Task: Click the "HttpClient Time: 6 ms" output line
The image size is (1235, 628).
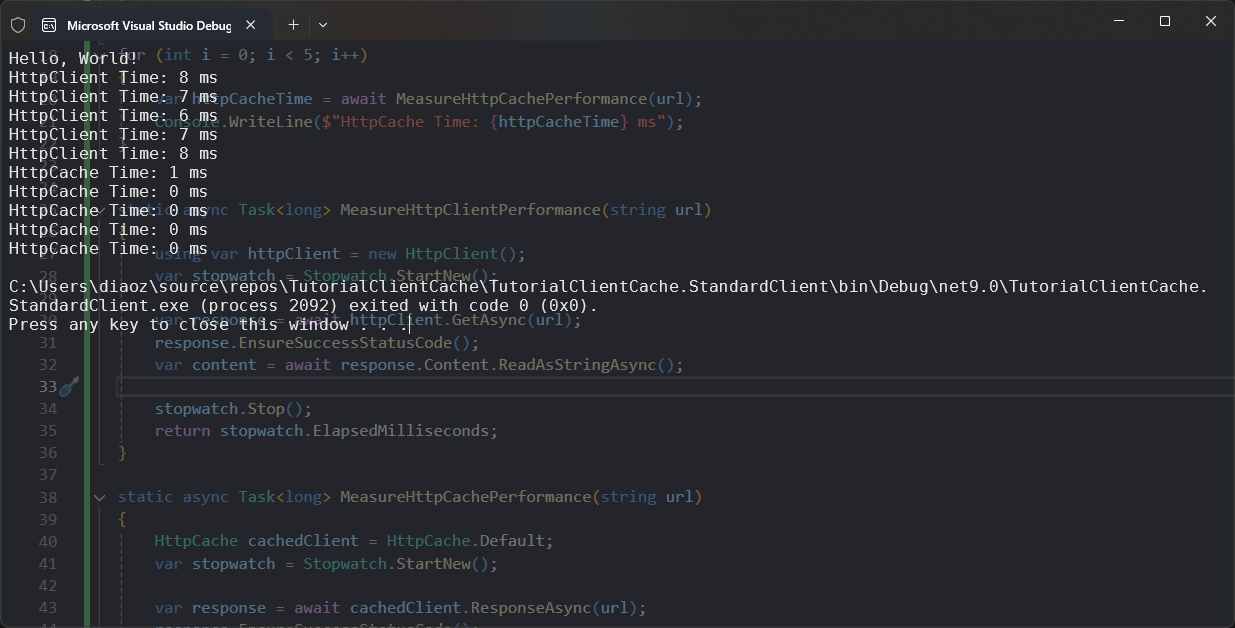Action: [x=113, y=115]
